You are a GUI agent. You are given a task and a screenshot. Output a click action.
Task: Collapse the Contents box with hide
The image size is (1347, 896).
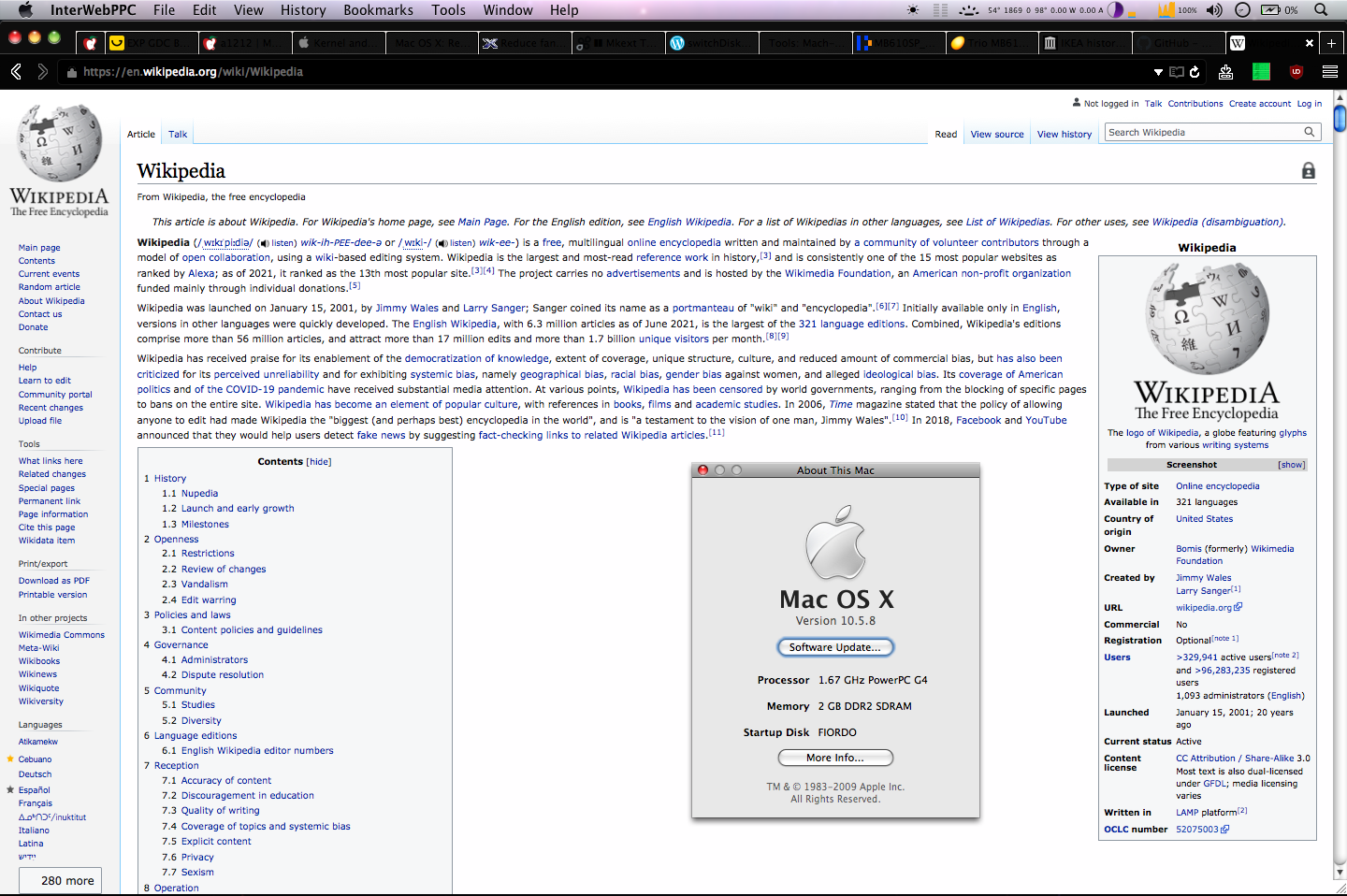[319, 462]
